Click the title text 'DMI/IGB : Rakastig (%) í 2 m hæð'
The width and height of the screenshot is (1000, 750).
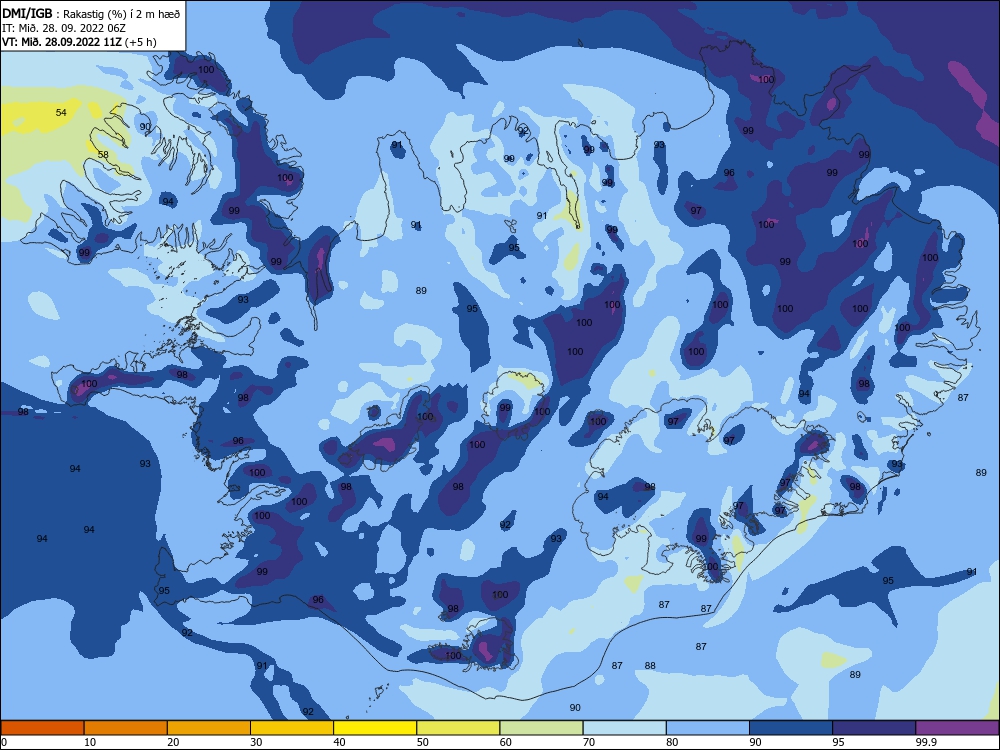click(x=92, y=13)
